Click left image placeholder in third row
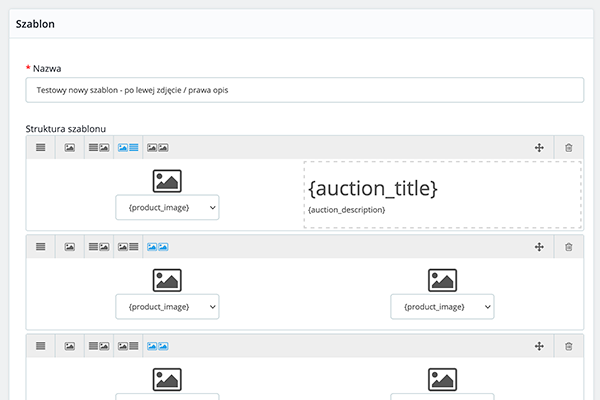 tap(167, 379)
